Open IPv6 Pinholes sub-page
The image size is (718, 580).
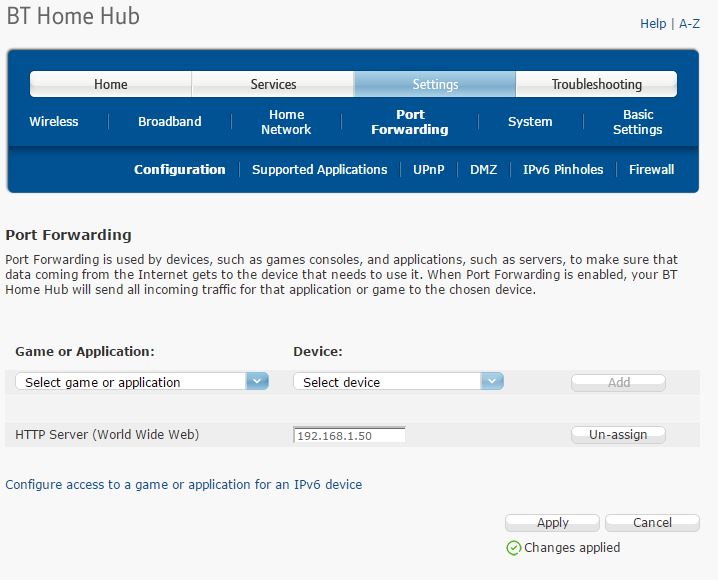click(x=563, y=170)
